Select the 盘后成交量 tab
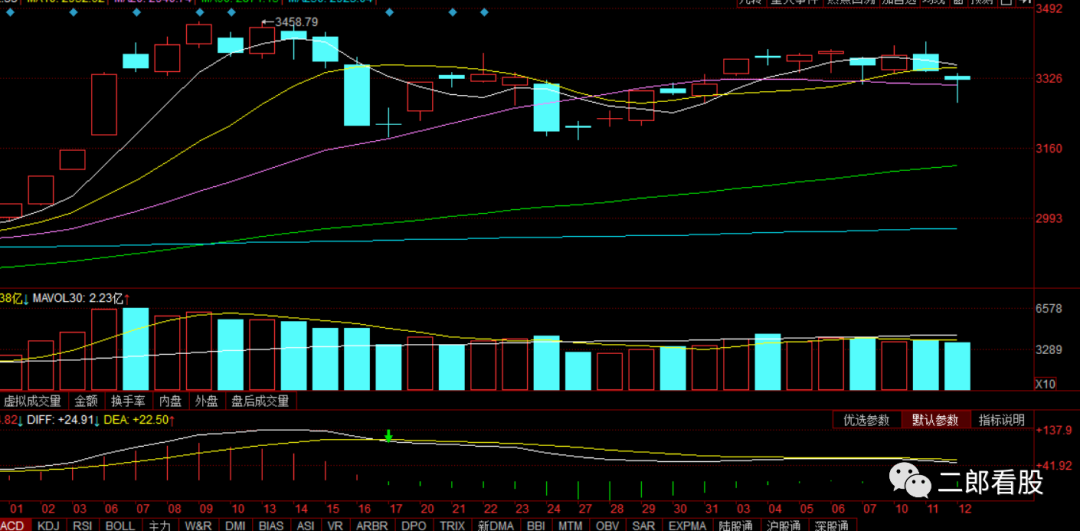The width and height of the screenshot is (1080, 531). 260,400
